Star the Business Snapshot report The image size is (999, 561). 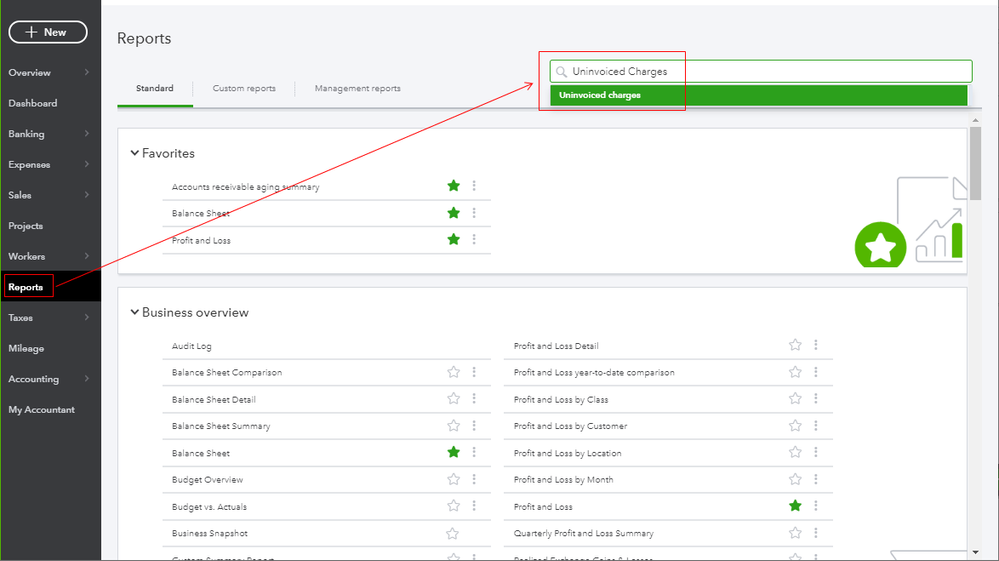pyautogui.click(x=452, y=533)
